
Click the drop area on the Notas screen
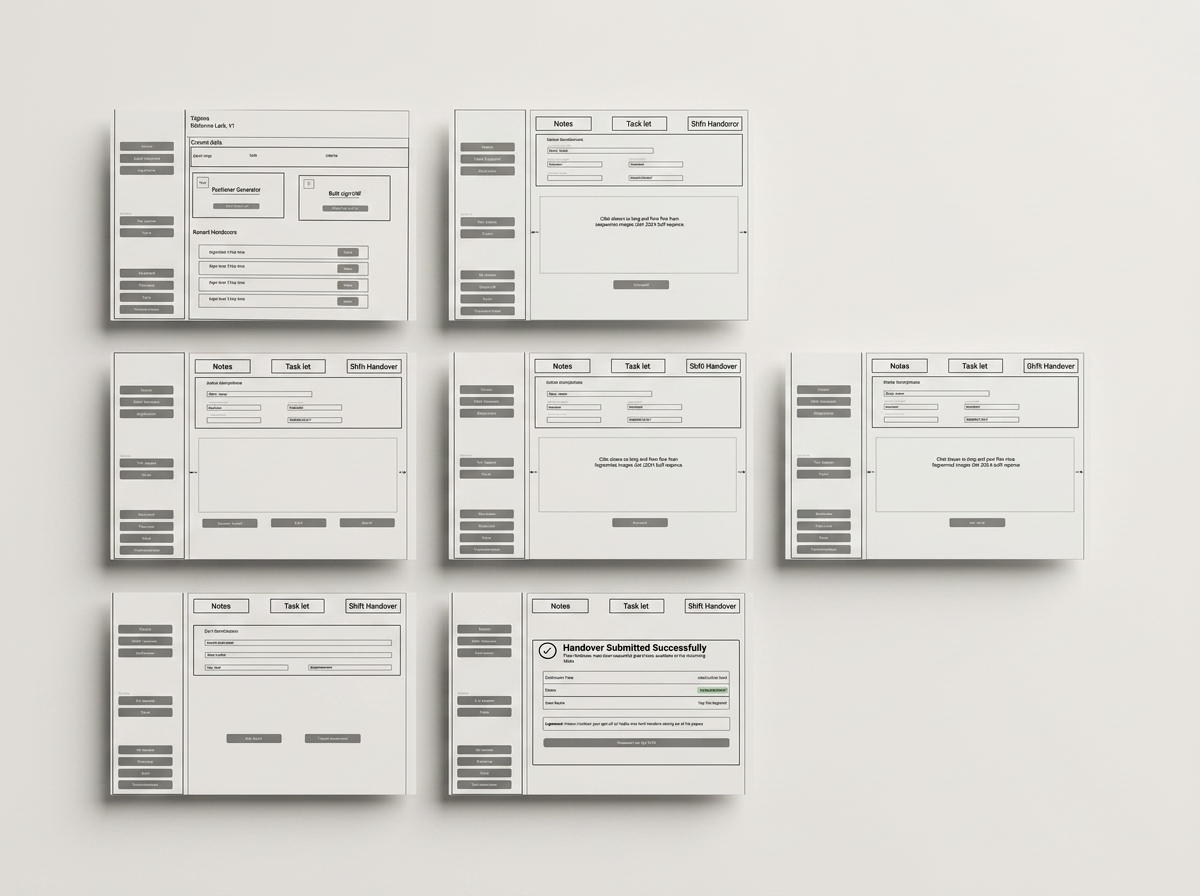(x=975, y=474)
